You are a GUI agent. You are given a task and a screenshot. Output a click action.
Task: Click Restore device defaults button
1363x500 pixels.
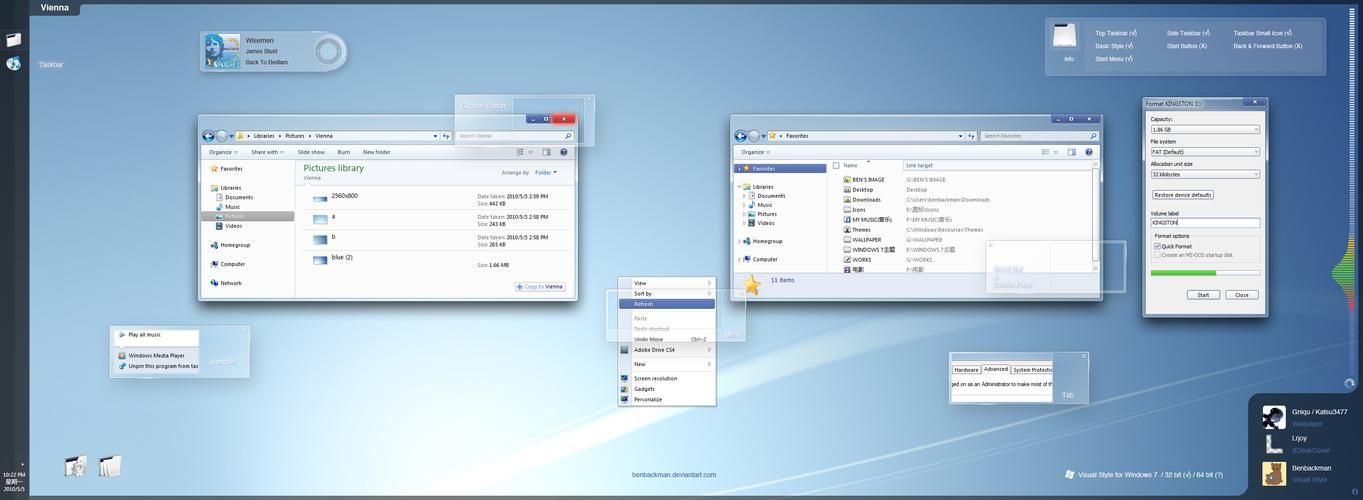(x=1183, y=195)
